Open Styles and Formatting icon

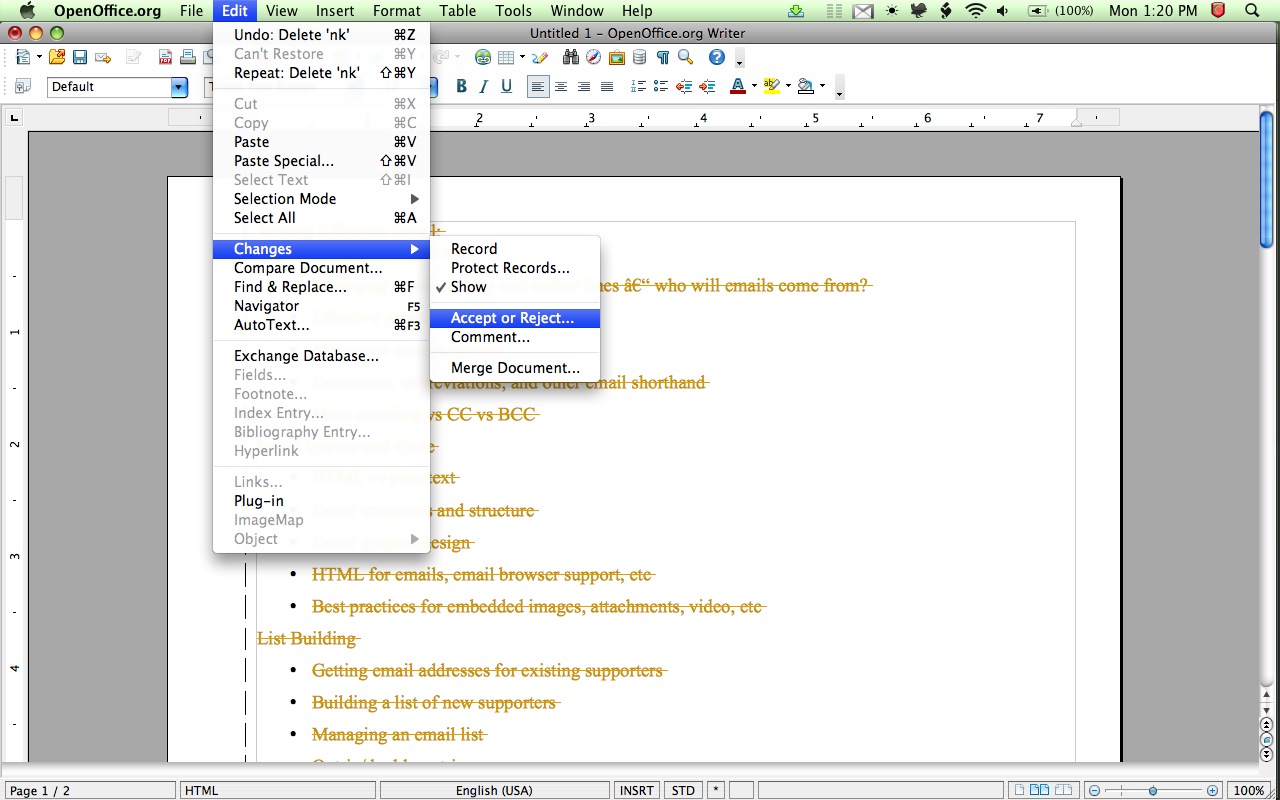point(22,87)
